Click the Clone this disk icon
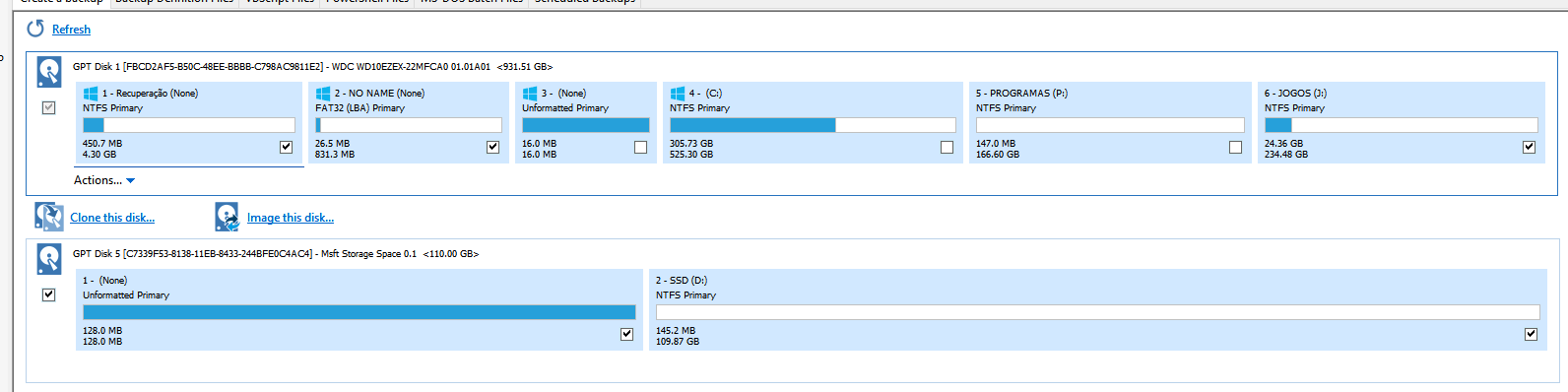 tap(49, 217)
